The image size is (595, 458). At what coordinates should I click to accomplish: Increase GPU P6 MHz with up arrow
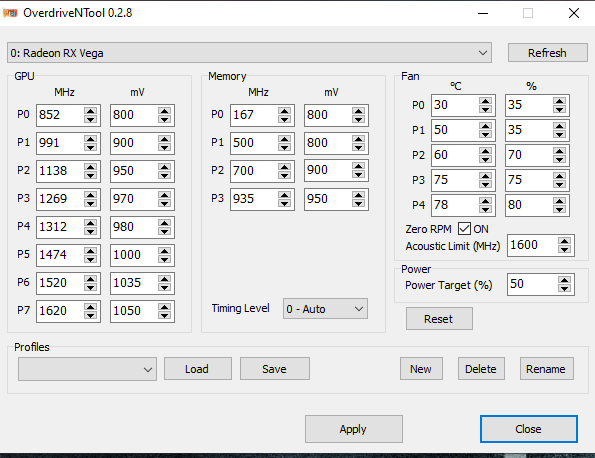tap(90, 279)
